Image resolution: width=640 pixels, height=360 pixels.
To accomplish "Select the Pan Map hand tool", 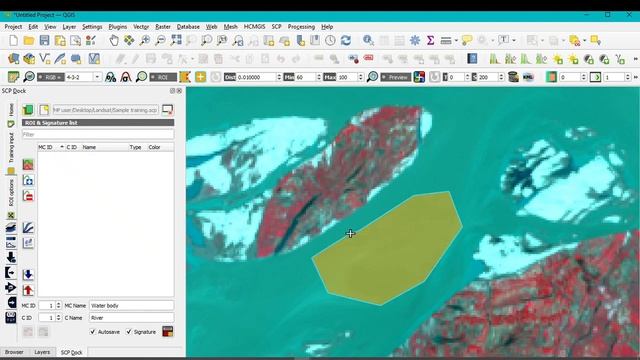I will 114,40.
